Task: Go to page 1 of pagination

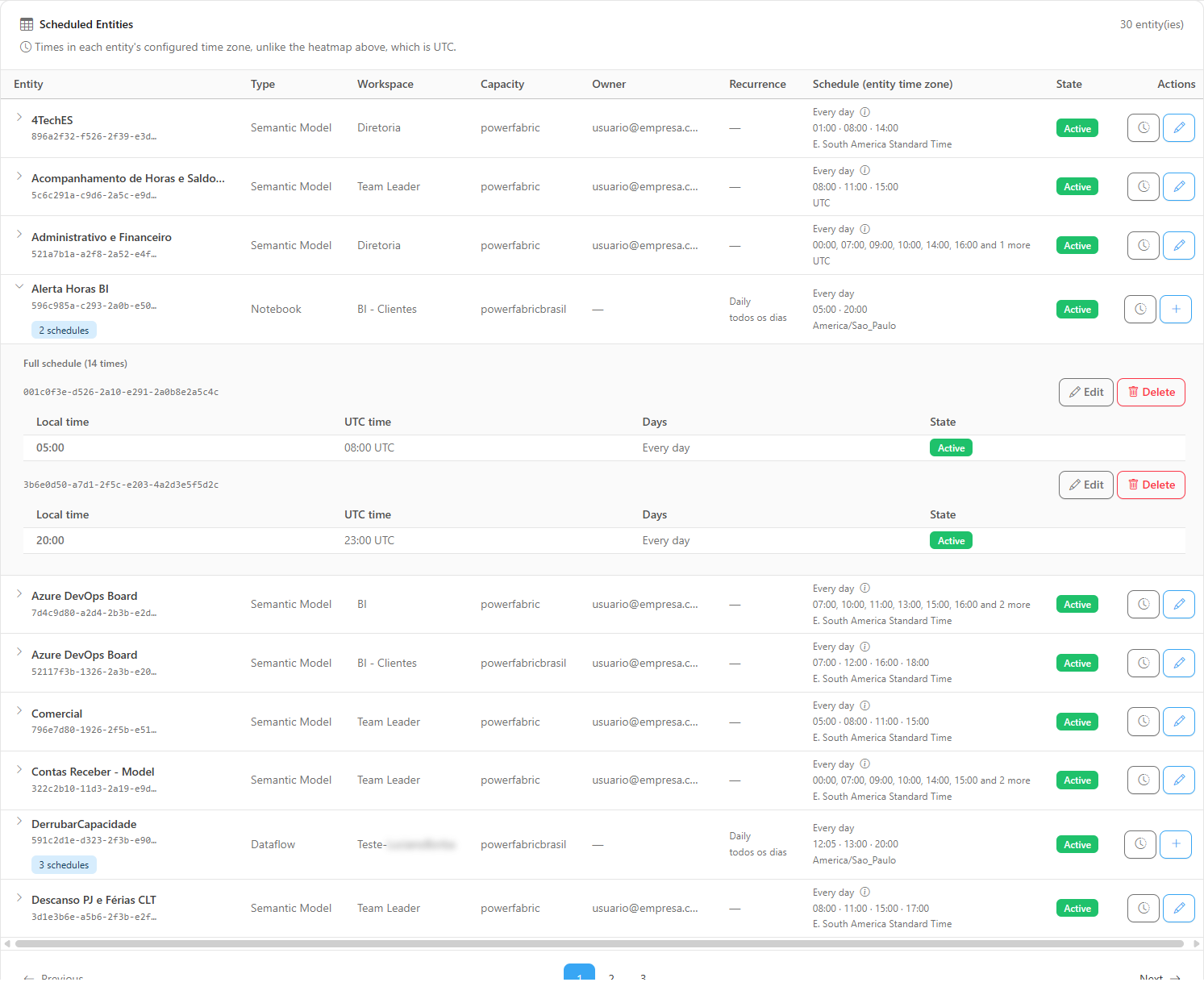Action: (x=579, y=972)
